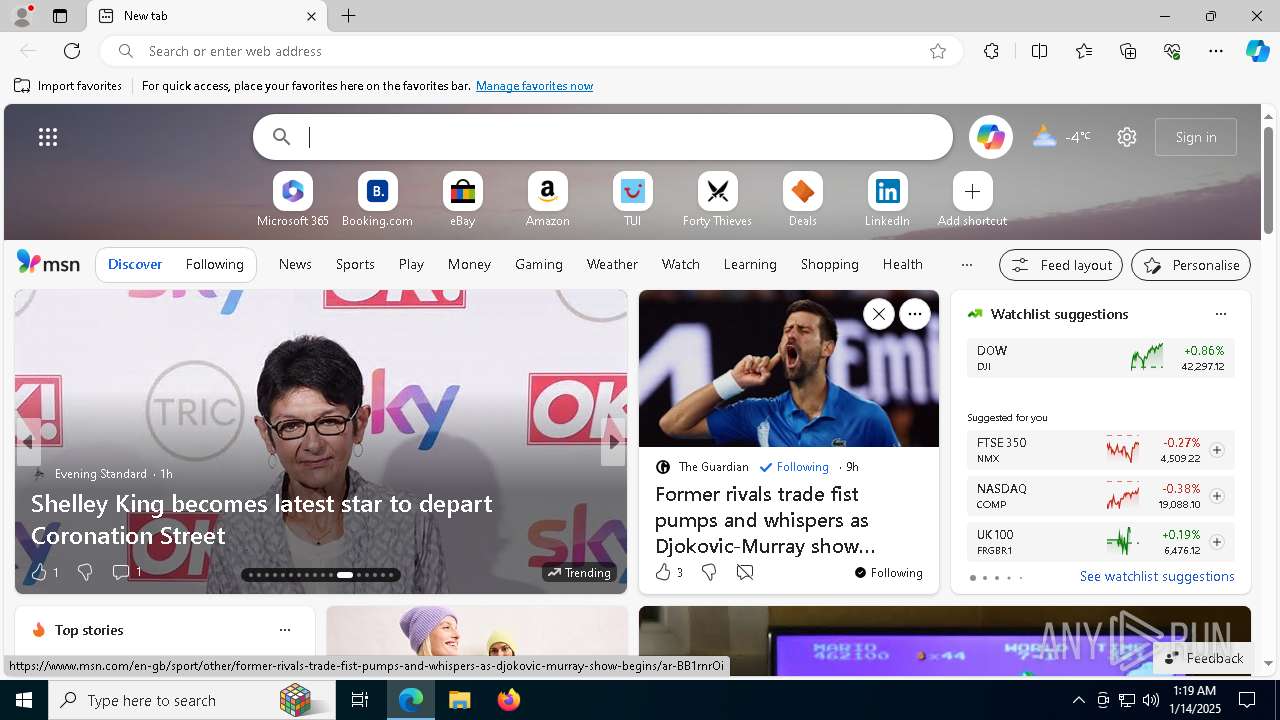Open Djokovic card more options
The height and width of the screenshot is (720, 1280).
pyautogui.click(x=914, y=314)
